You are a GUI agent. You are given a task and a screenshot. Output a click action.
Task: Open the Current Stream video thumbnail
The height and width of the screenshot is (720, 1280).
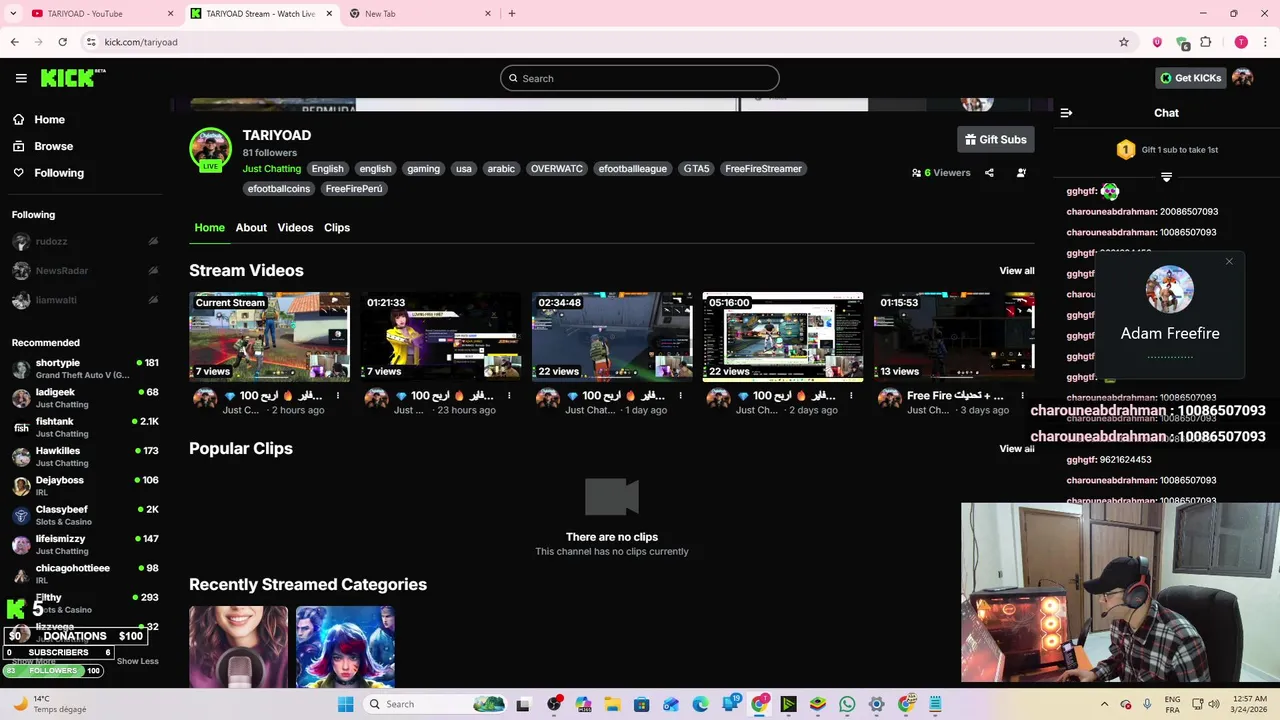pos(269,337)
